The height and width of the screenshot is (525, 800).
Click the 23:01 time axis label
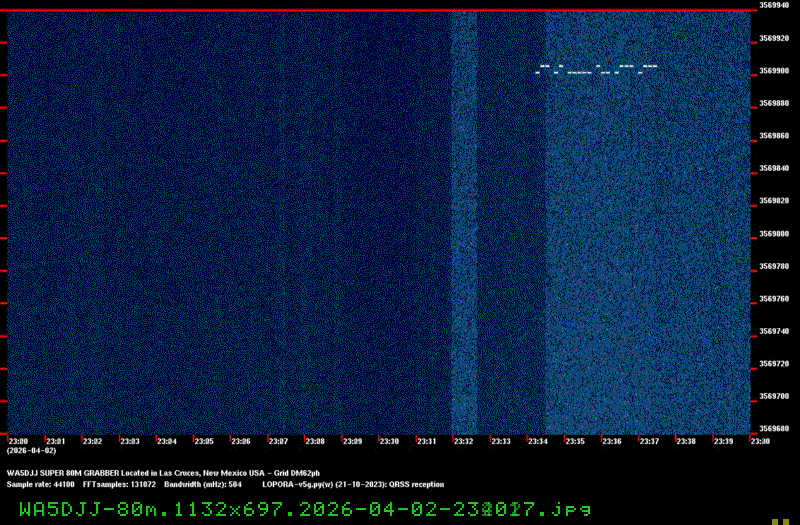[x=56, y=441]
